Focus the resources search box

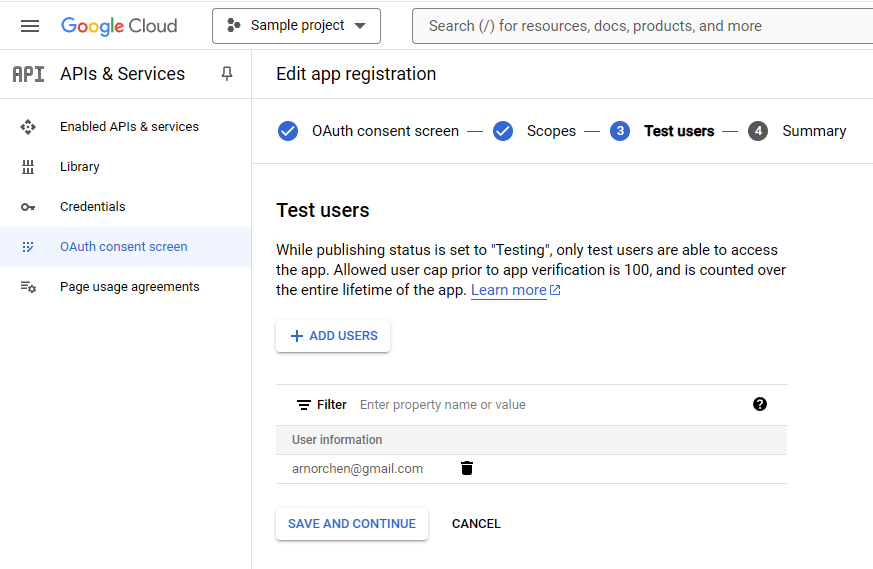pos(643,26)
